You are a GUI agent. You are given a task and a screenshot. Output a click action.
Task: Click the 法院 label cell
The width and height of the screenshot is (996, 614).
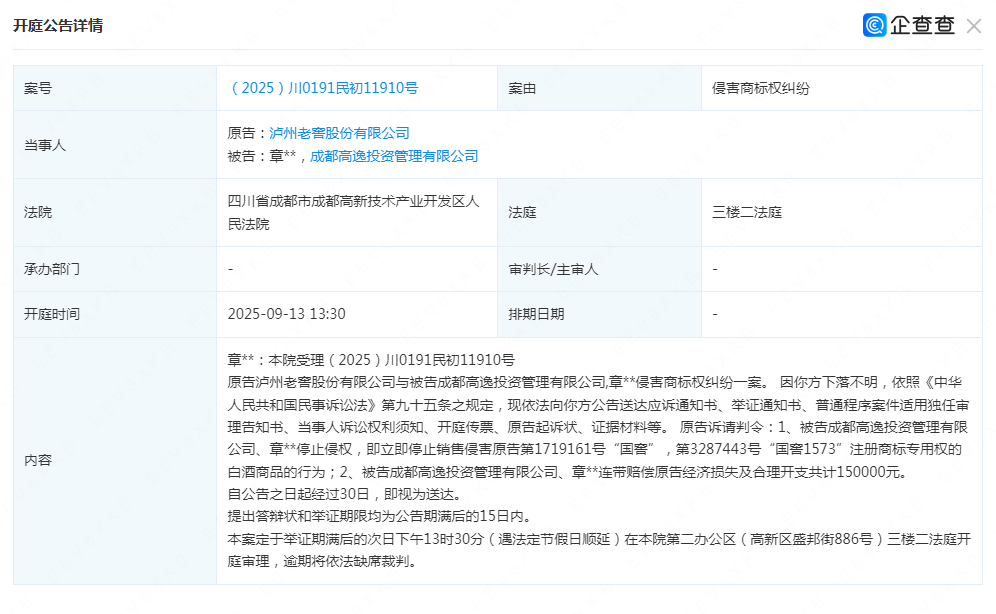pyautogui.click(x=115, y=212)
